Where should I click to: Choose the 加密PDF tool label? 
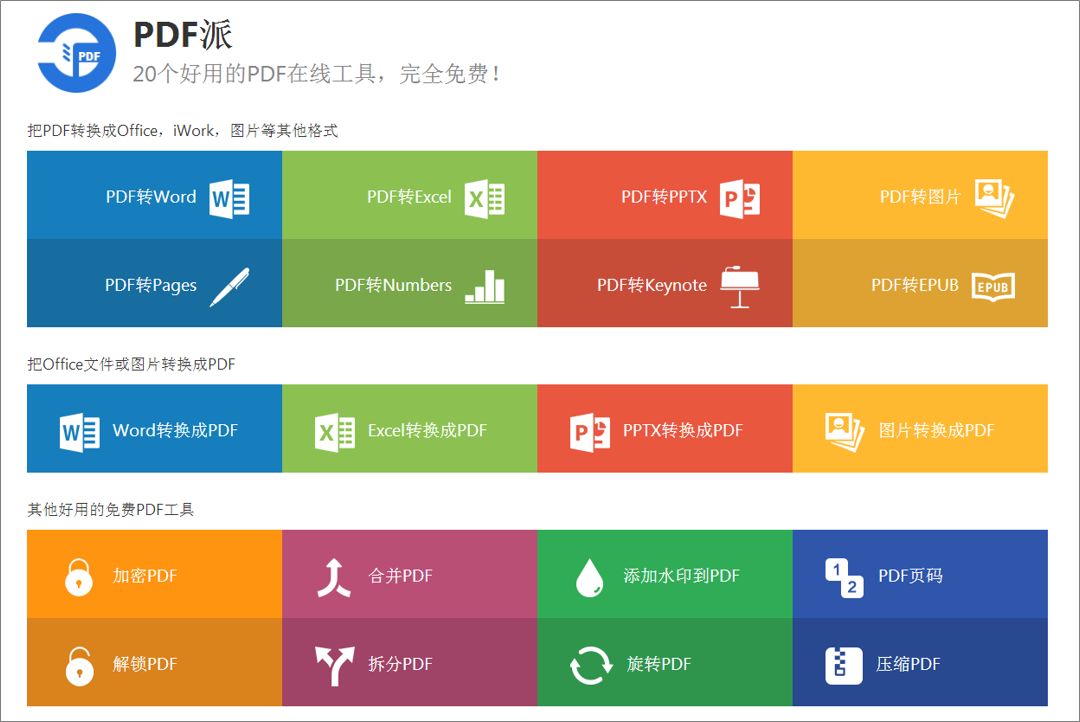(x=145, y=576)
